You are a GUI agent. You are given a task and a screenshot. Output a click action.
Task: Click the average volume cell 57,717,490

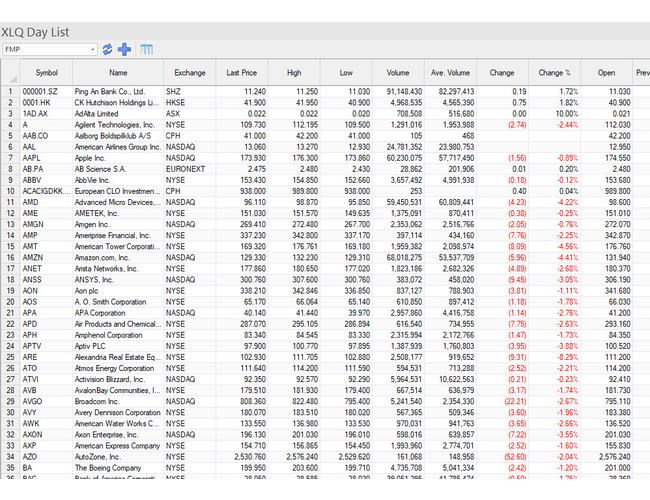[450, 158]
